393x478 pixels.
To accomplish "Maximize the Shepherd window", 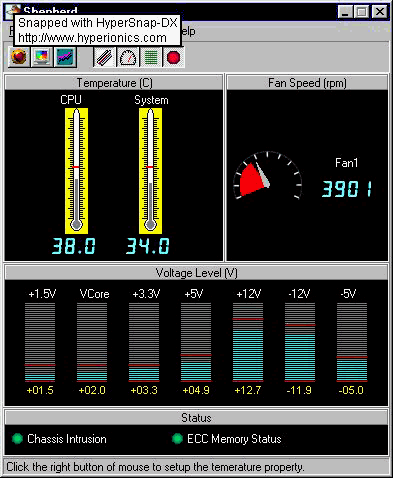I will (362, 12).
